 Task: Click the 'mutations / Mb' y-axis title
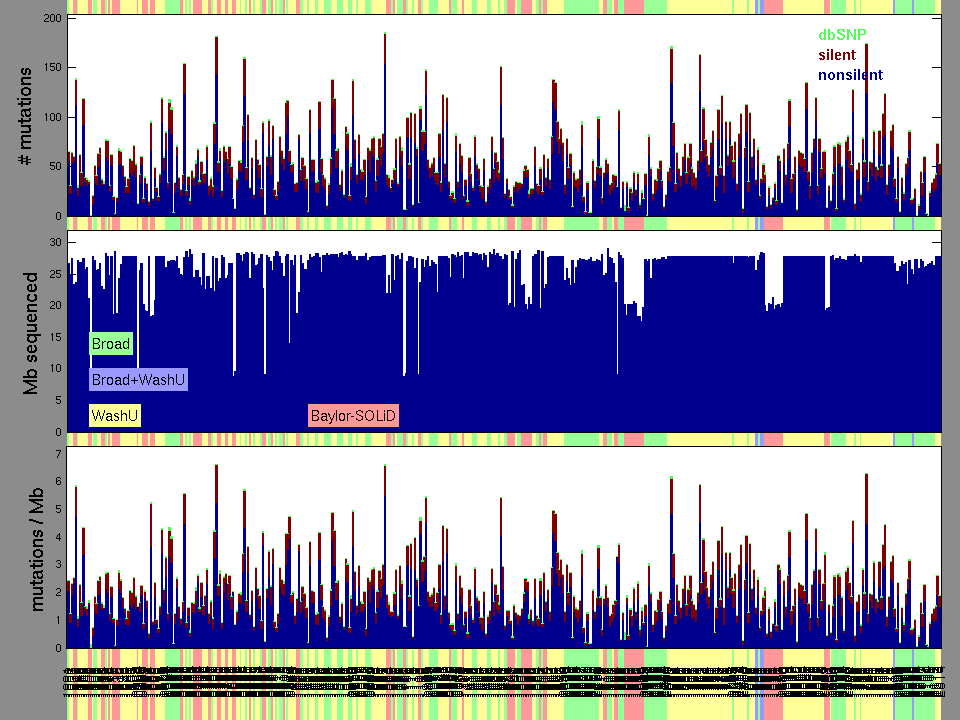[36, 547]
